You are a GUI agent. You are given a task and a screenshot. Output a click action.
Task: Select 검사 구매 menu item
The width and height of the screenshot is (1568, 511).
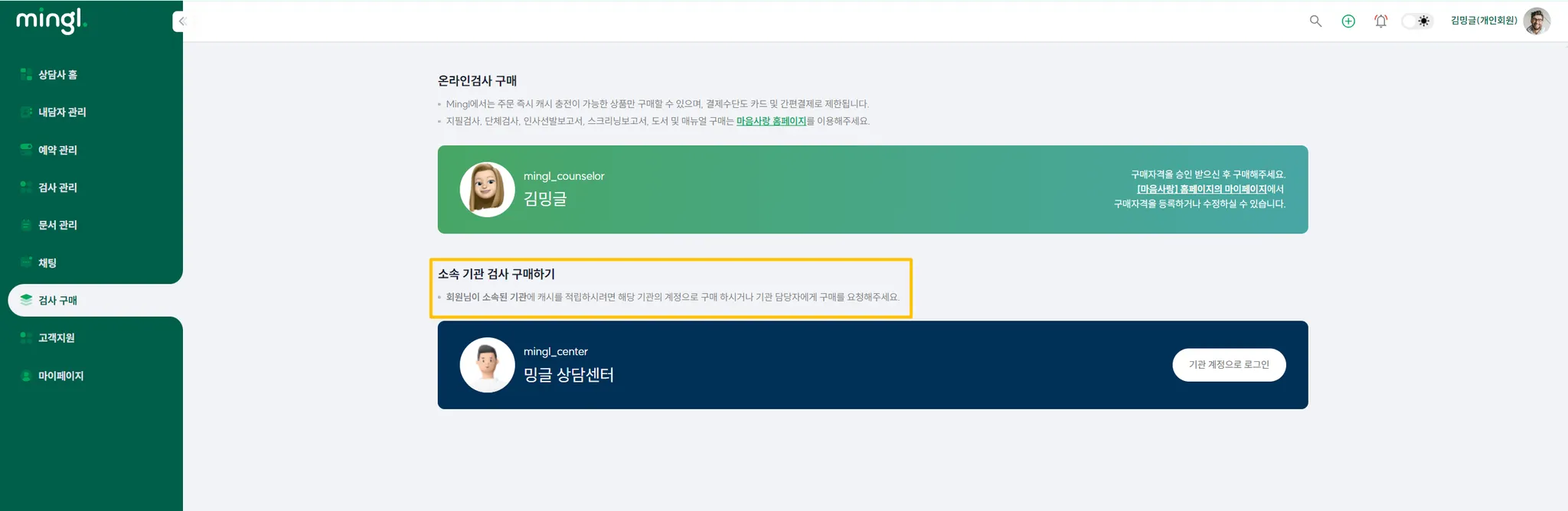95,300
